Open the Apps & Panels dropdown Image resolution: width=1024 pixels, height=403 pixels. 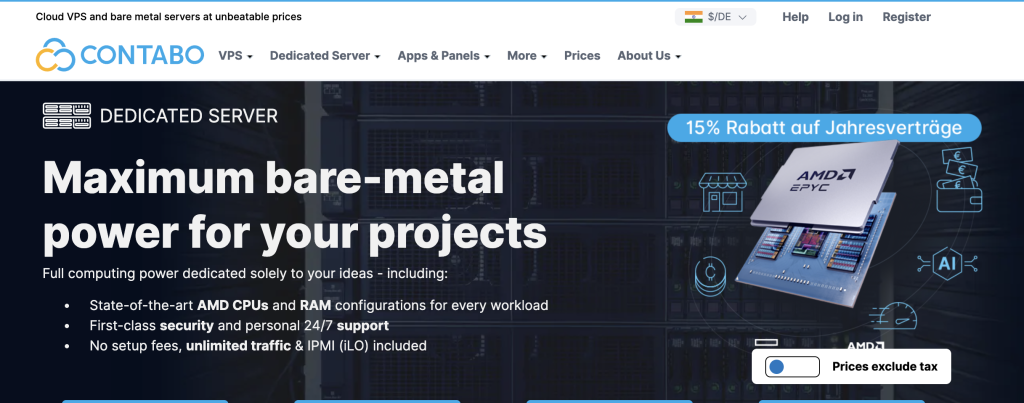[443, 56]
